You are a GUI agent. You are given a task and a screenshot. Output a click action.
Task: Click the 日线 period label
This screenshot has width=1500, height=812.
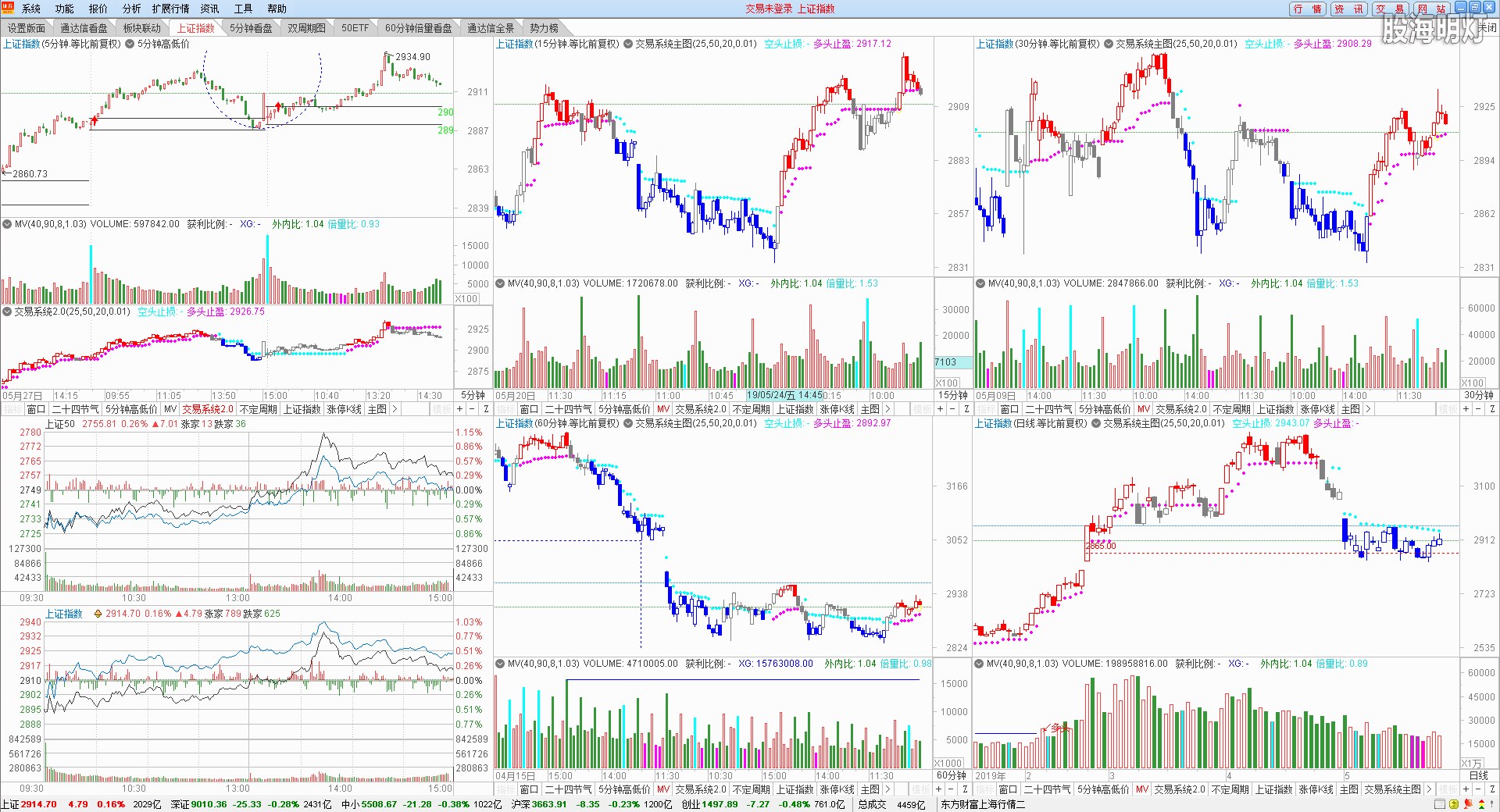tap(1479, 776)
